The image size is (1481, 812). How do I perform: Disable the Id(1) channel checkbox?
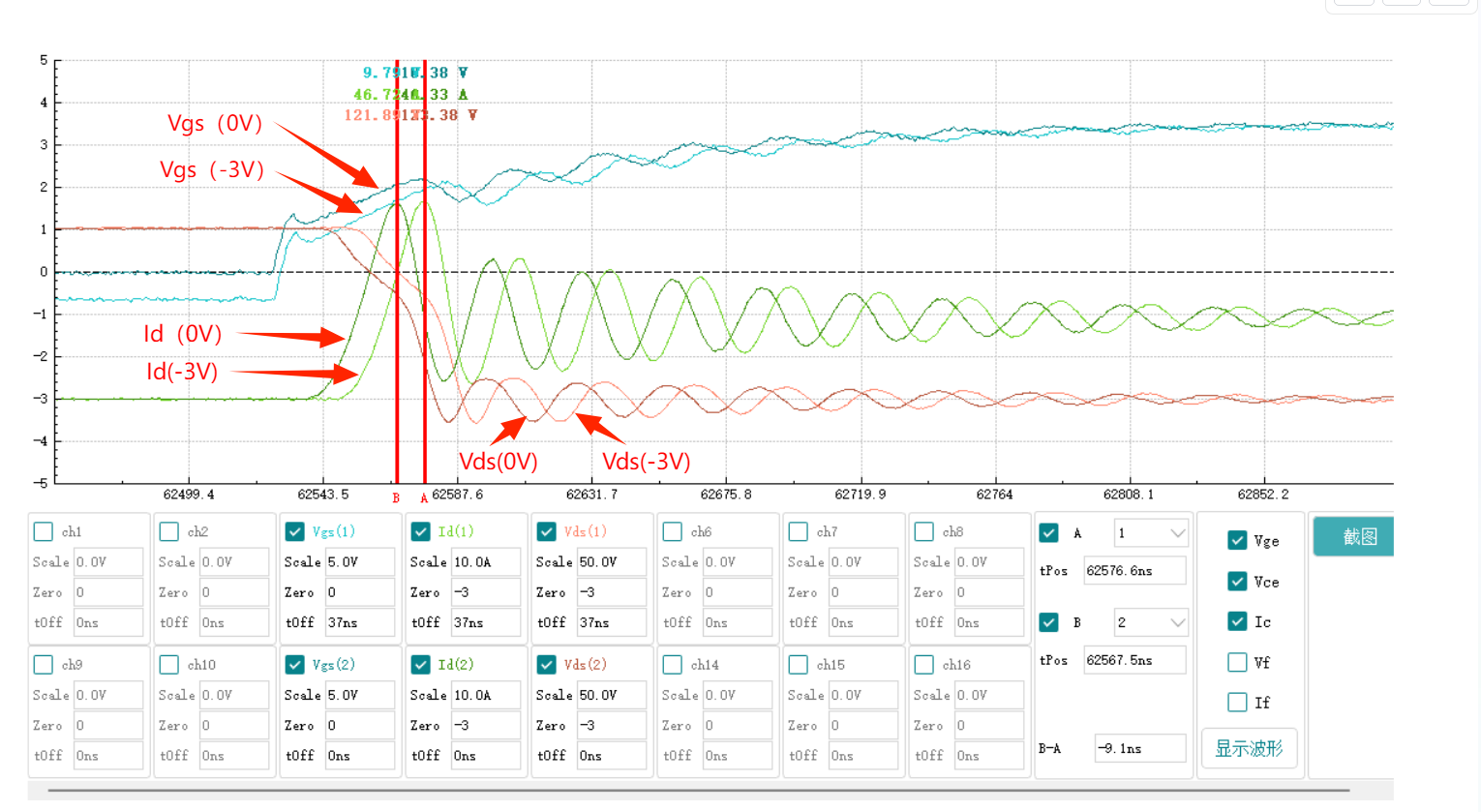pos(421,531)
